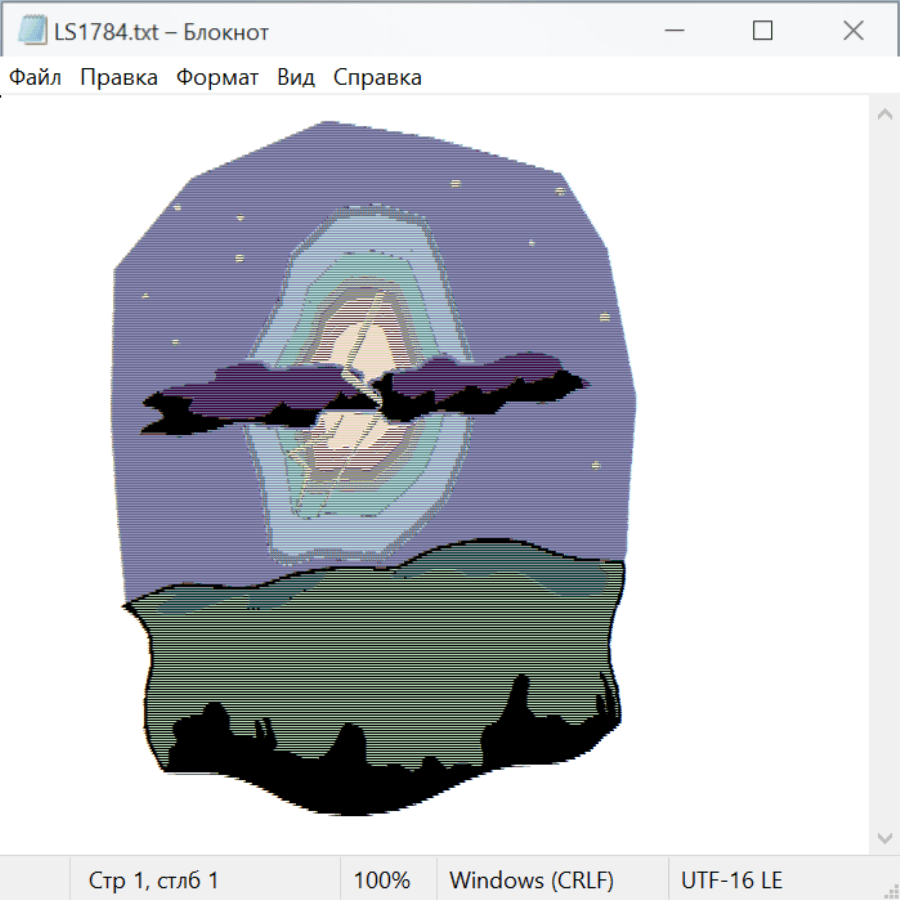Click the scroll down arrow
This screenshot has width=900, height=900.
[884, 837]
